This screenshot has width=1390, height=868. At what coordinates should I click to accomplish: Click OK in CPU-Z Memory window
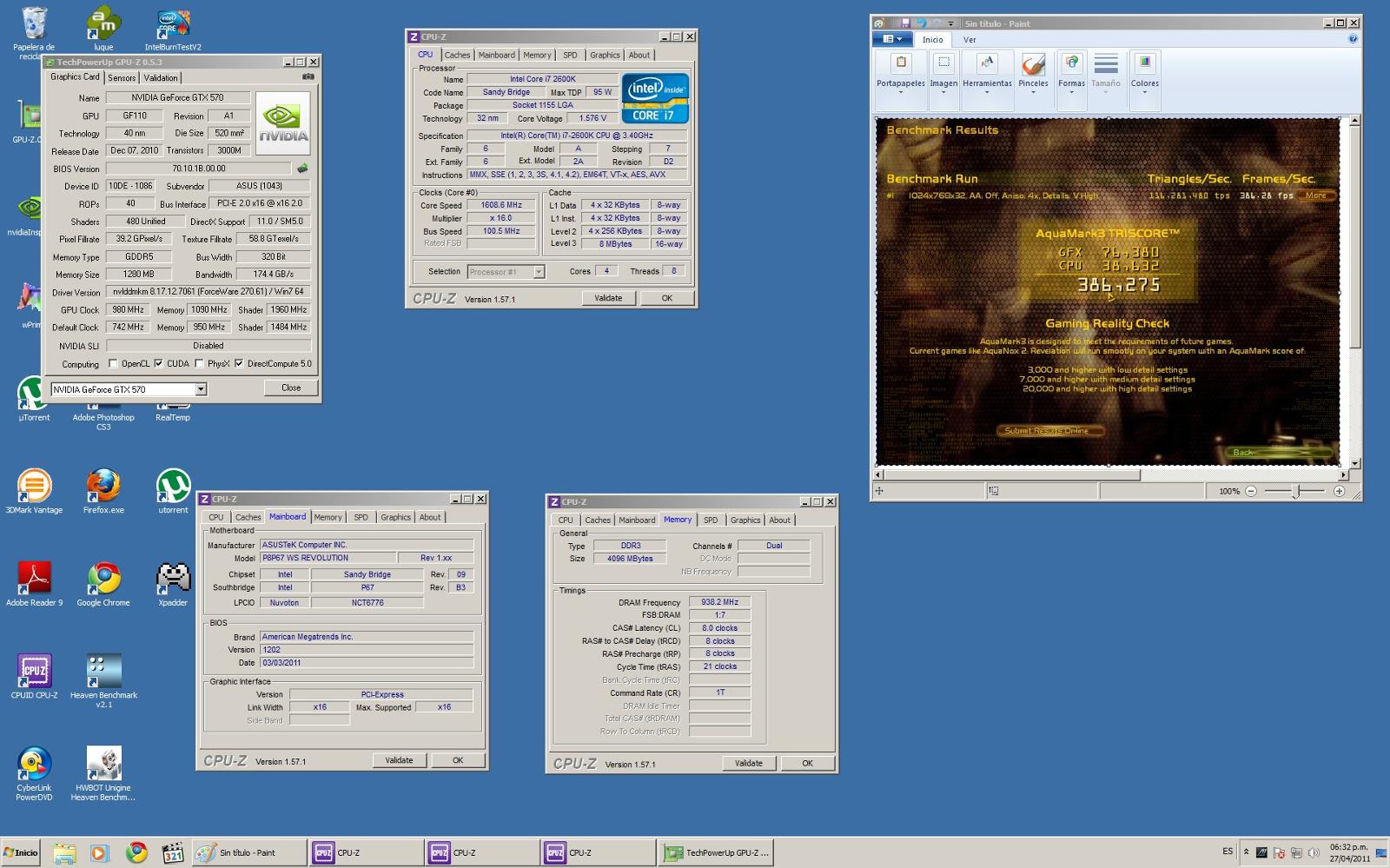tap(807, 763)
